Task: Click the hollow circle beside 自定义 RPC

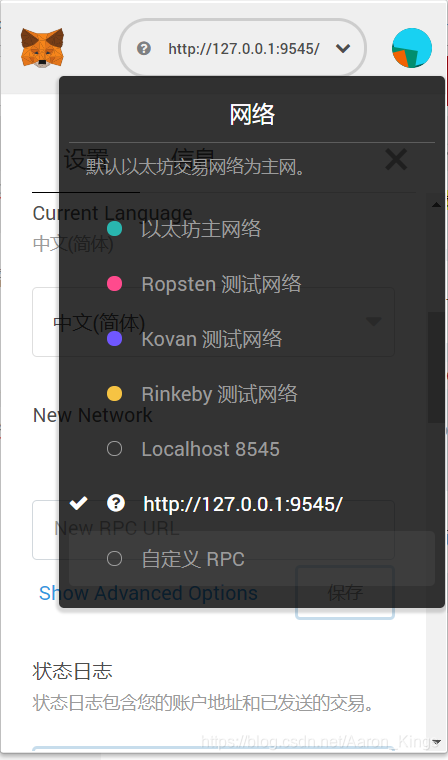Action: pyautogui.click(x=114, y=559)
